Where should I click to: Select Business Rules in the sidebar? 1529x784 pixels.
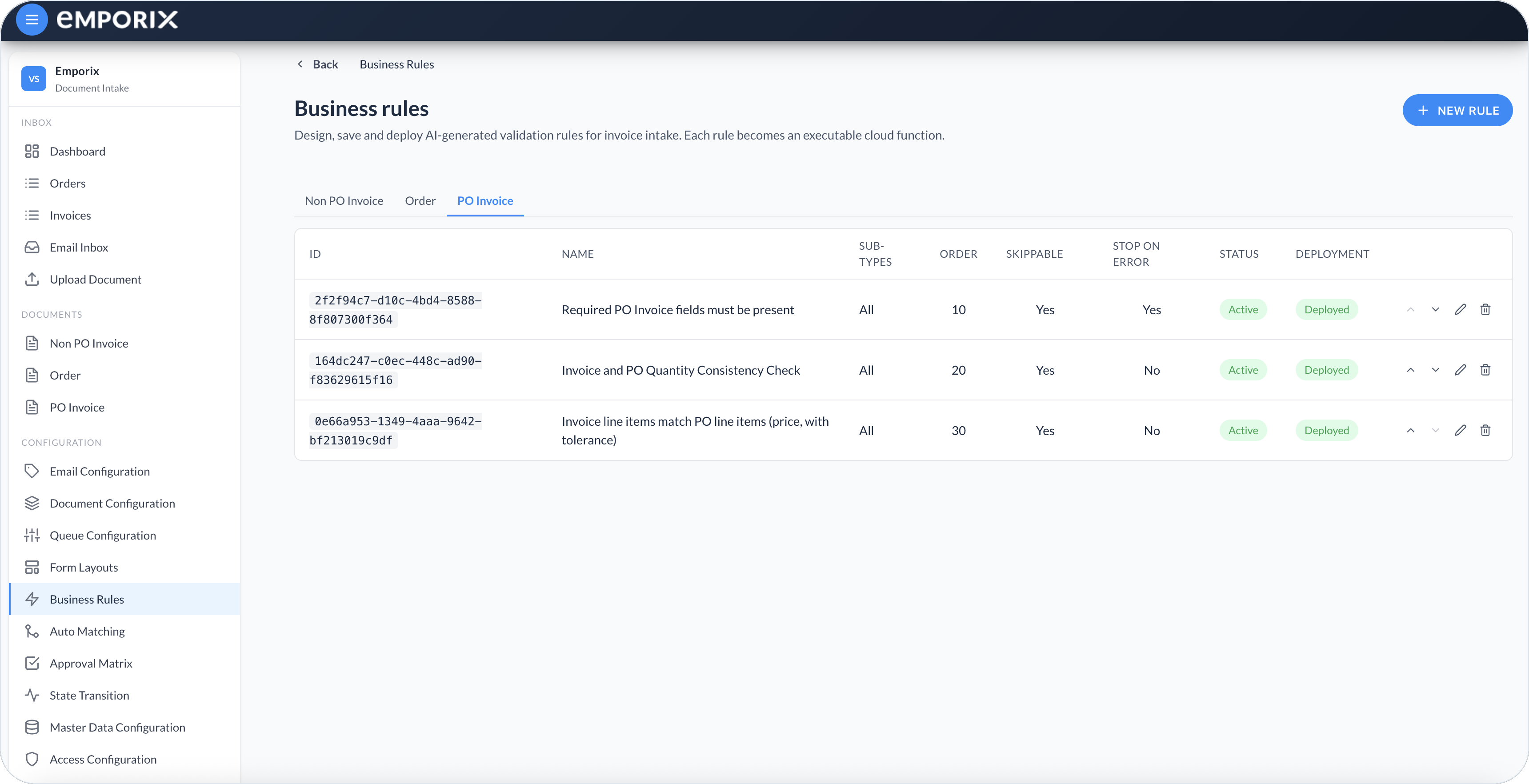pos(124,600)
